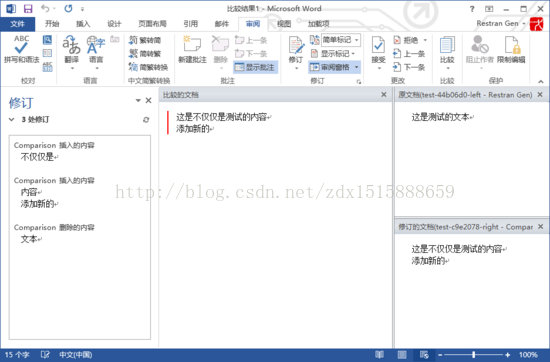This screenshot has width=550, height=362.
Task: Open the 文件 file tab
Action: [18, 24]
